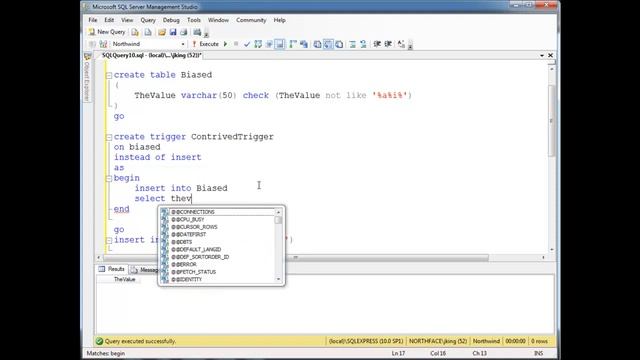Open the Community menu
The width and height of the screenshot is (640, 360).
click(251, 20)
